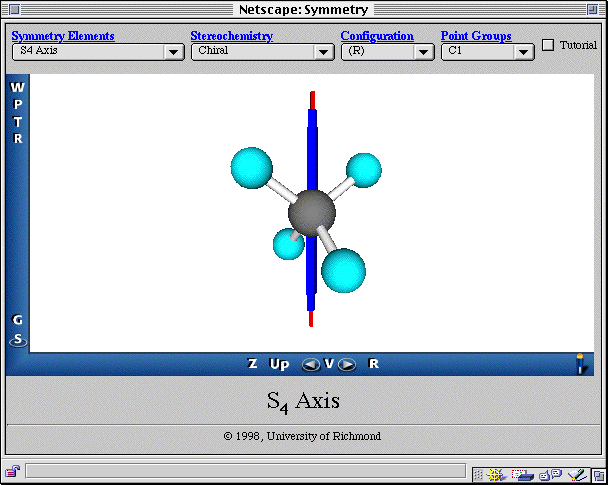
Task: Expand the (R) configuration dropdown
Action: 387,52
